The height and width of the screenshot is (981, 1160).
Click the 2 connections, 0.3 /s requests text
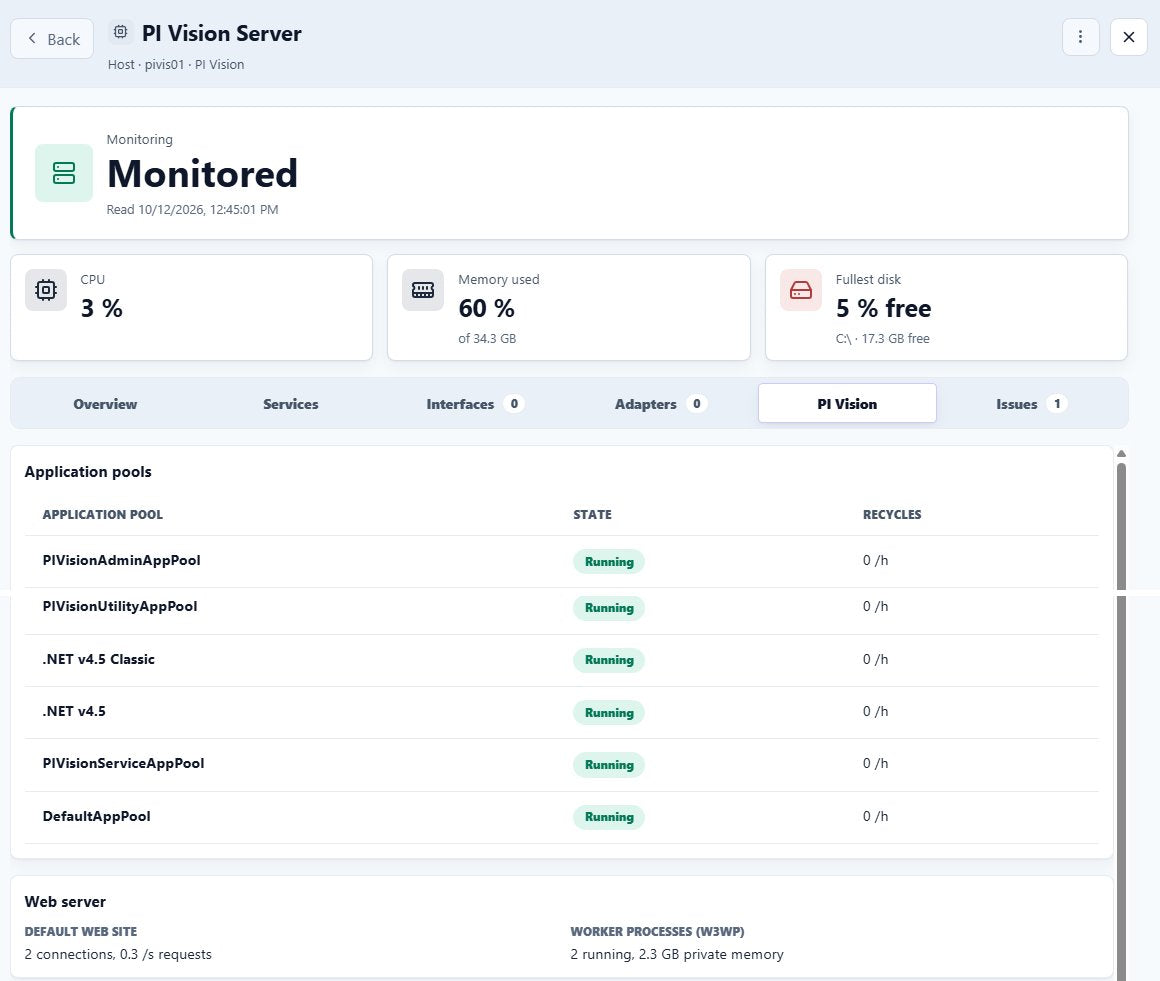click(x=118, y=954)
